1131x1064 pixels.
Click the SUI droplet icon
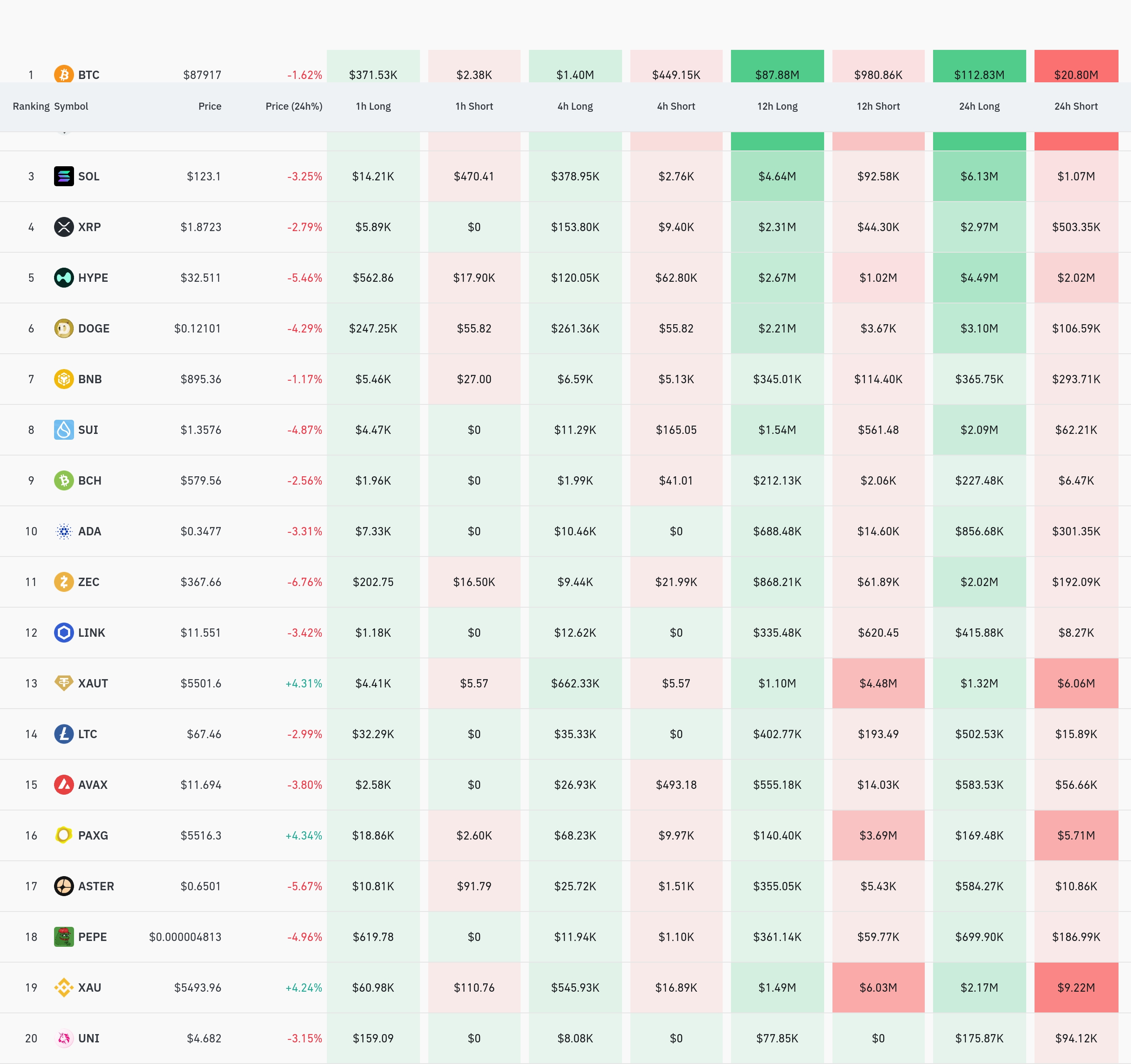[x=64, y=429]
